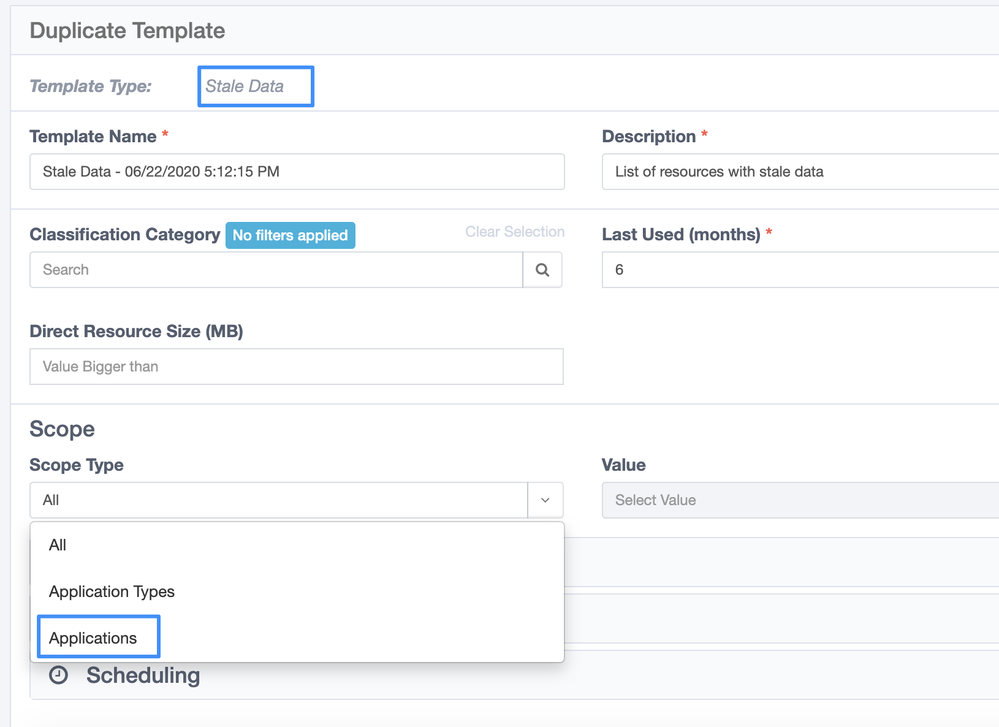This screenshot has width=999, height=727.
Task: Click the Duplicate Template heading
Action: tap(127, 30)
